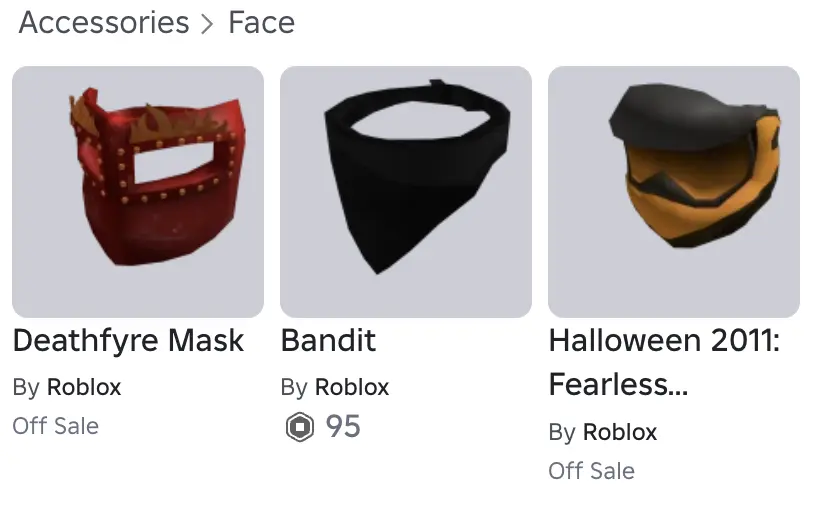
Task: Click the "By" label under Bandit
Action: (x=294, y=387)
